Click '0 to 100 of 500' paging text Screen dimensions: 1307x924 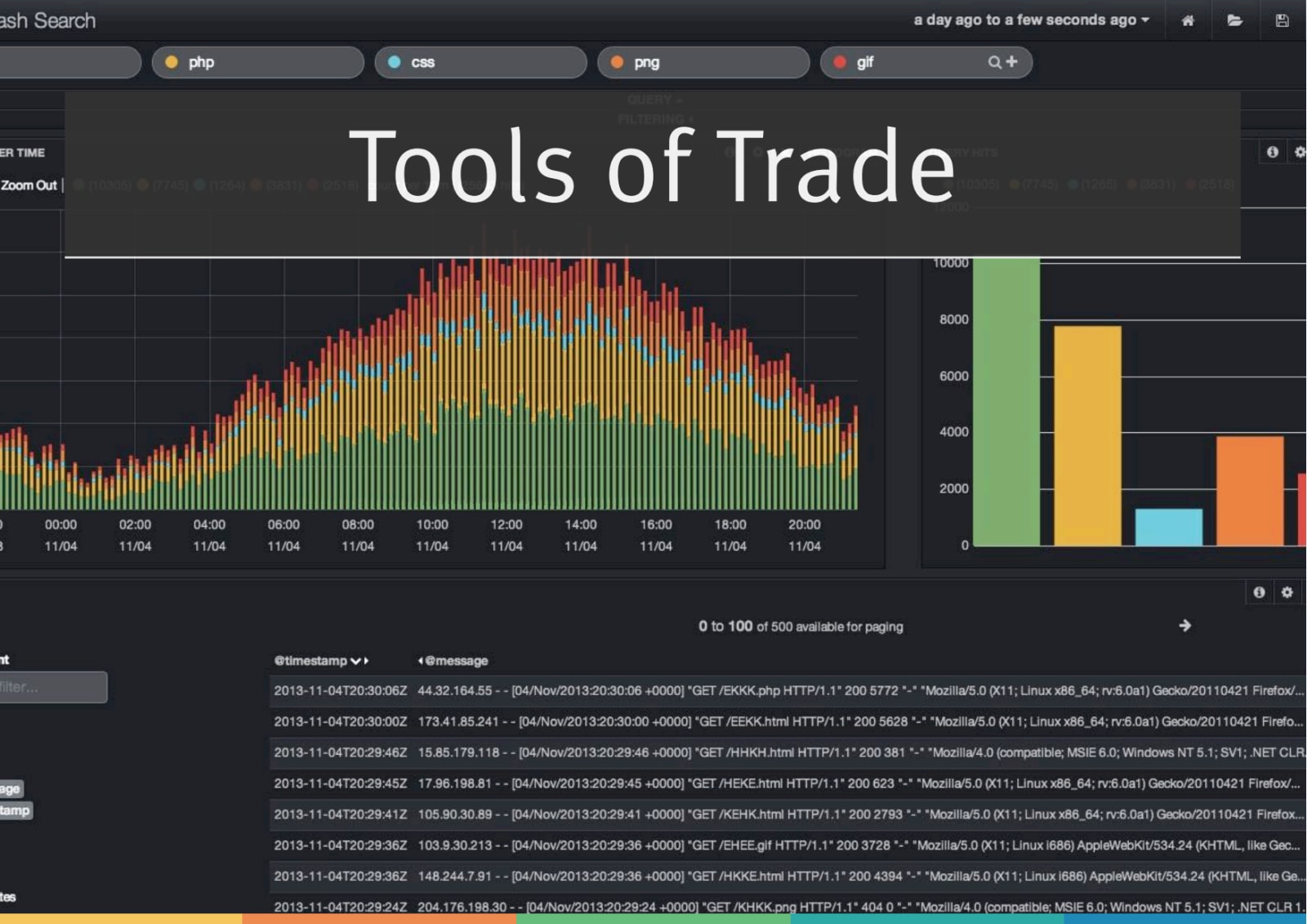(801, 627)
